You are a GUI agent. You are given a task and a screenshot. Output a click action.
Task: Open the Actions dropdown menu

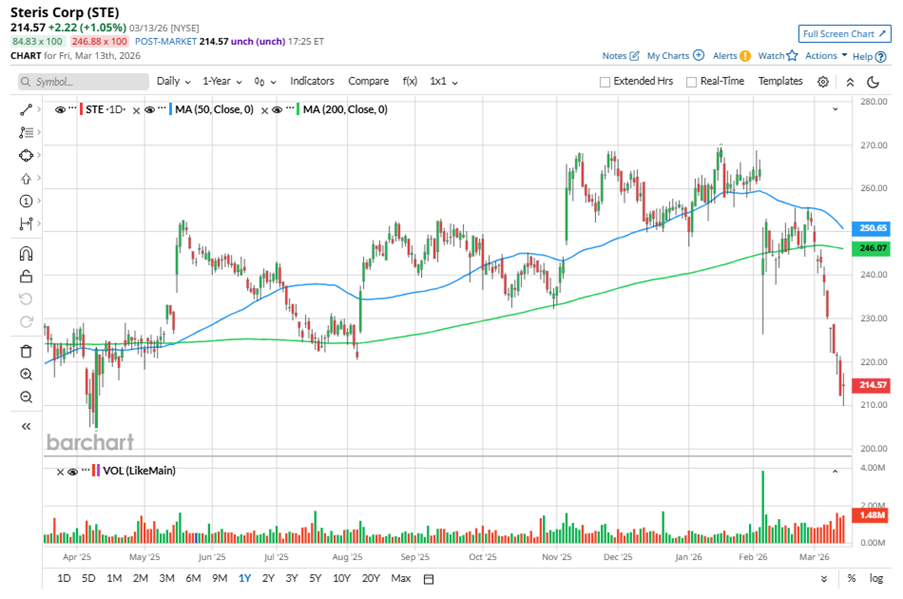tap(826, 56)
